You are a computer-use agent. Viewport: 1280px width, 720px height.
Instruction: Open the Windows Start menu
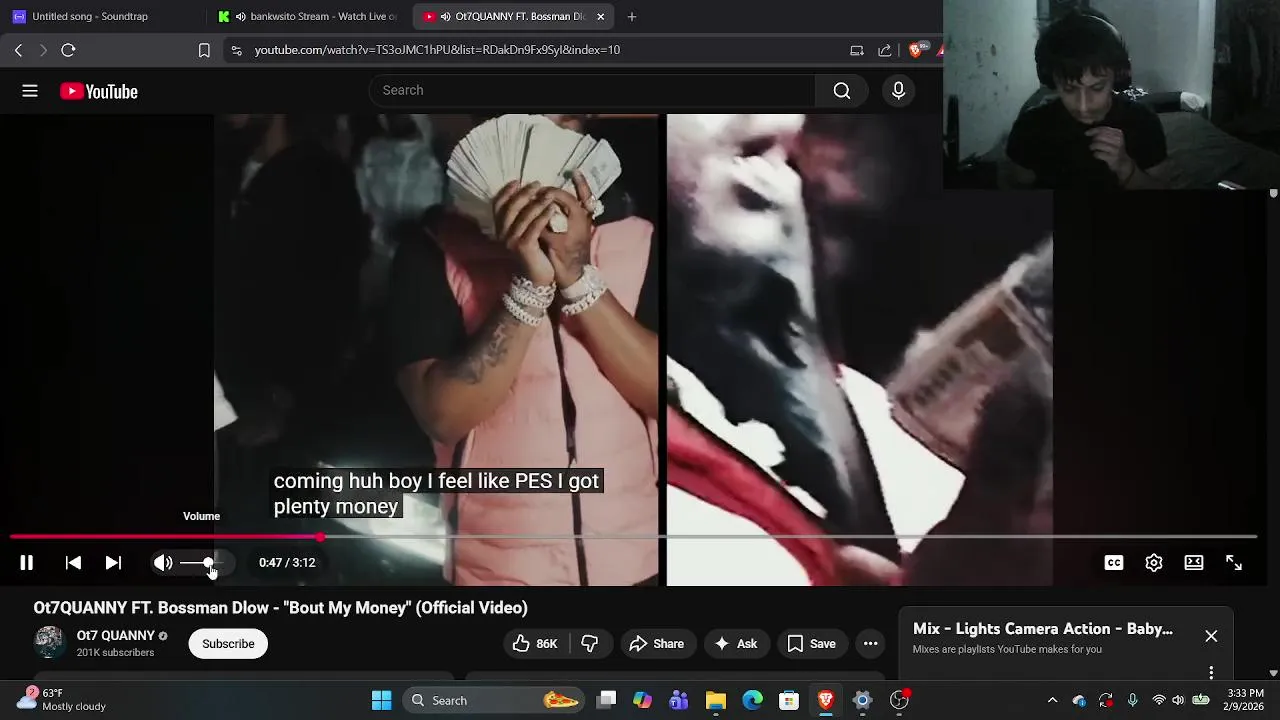[x=381, y=700]
